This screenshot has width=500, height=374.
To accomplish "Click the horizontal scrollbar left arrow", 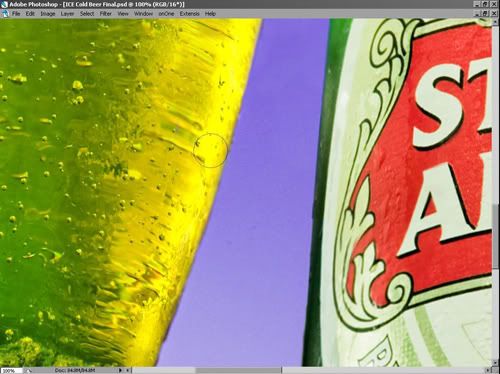I will click(129, 370).
